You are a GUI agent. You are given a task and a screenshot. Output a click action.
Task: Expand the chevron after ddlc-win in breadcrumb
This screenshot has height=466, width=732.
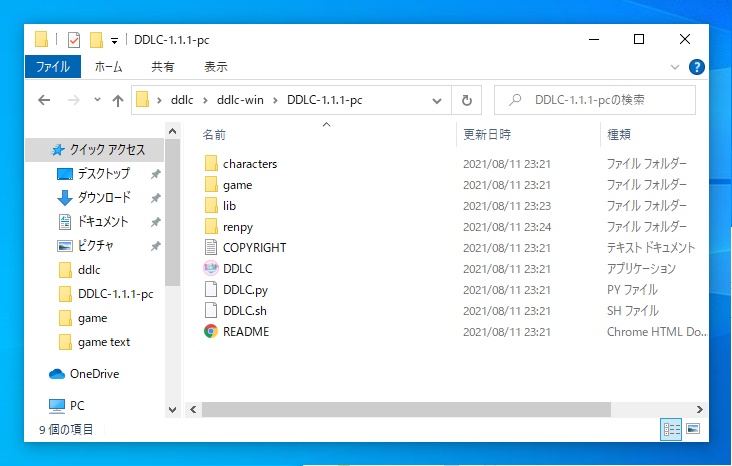point(275,100)
